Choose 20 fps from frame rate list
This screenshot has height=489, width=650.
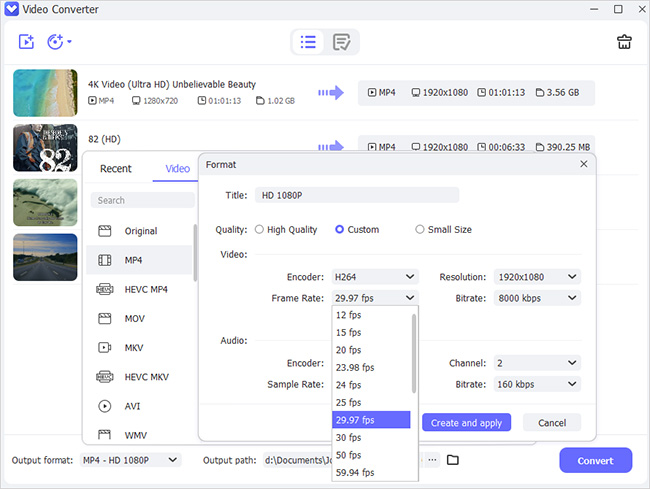[x=371, y=350]
